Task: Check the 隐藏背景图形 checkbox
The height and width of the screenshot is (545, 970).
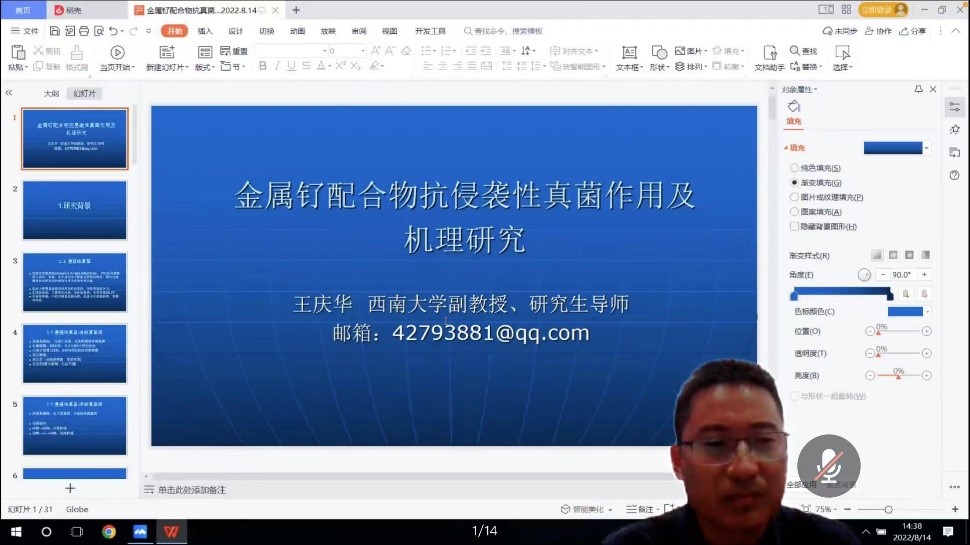Action: point(795,227)
